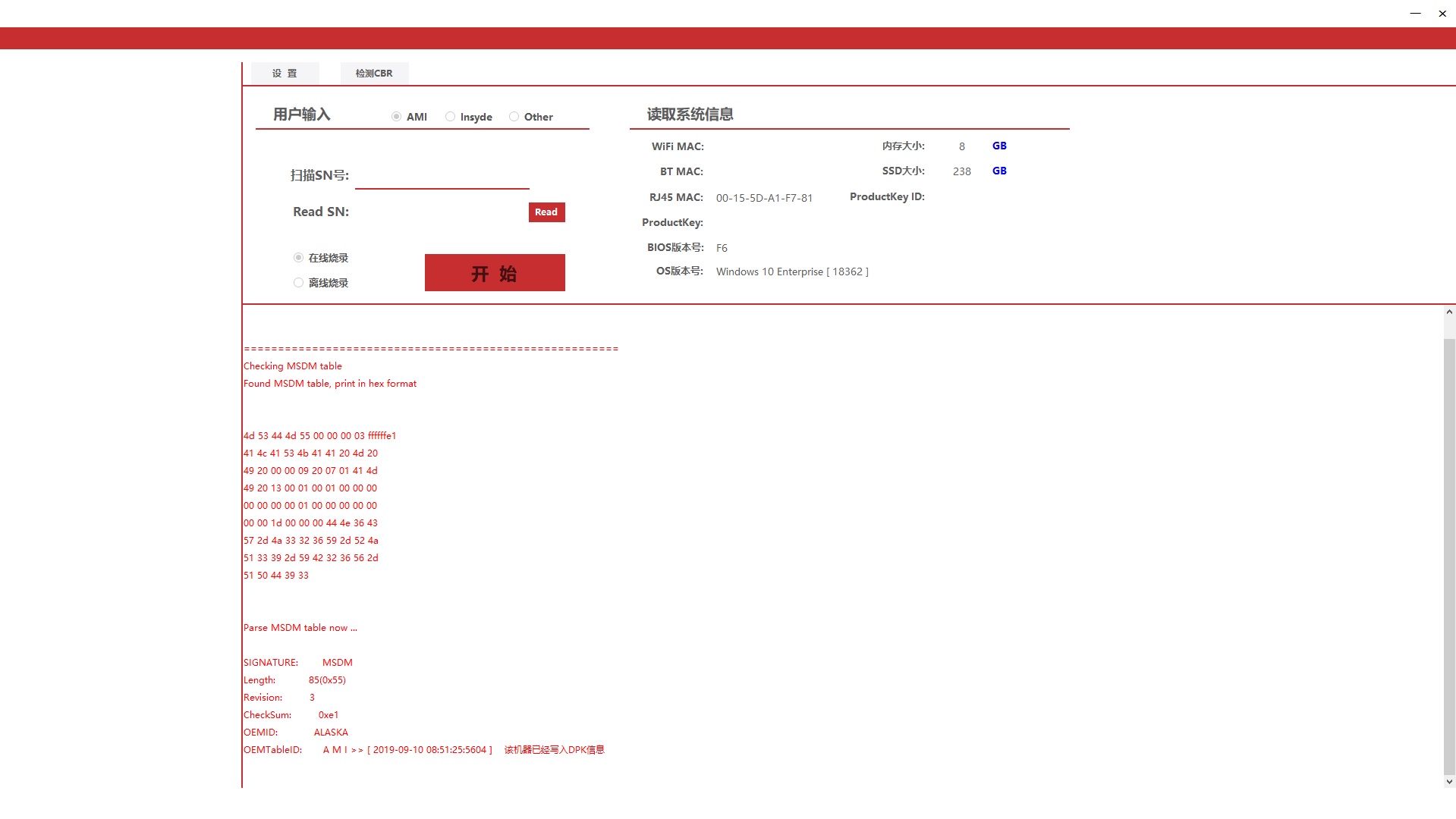Choose the Insyde BIOS radio option

(x=450, y=117)
